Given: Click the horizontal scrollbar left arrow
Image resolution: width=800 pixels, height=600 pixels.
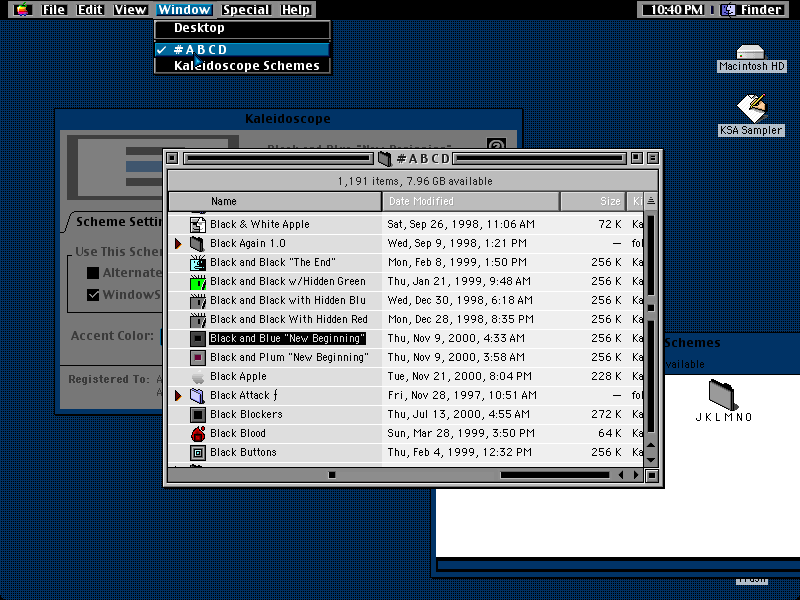Looking at the screenshot, I should pos(621,475).
